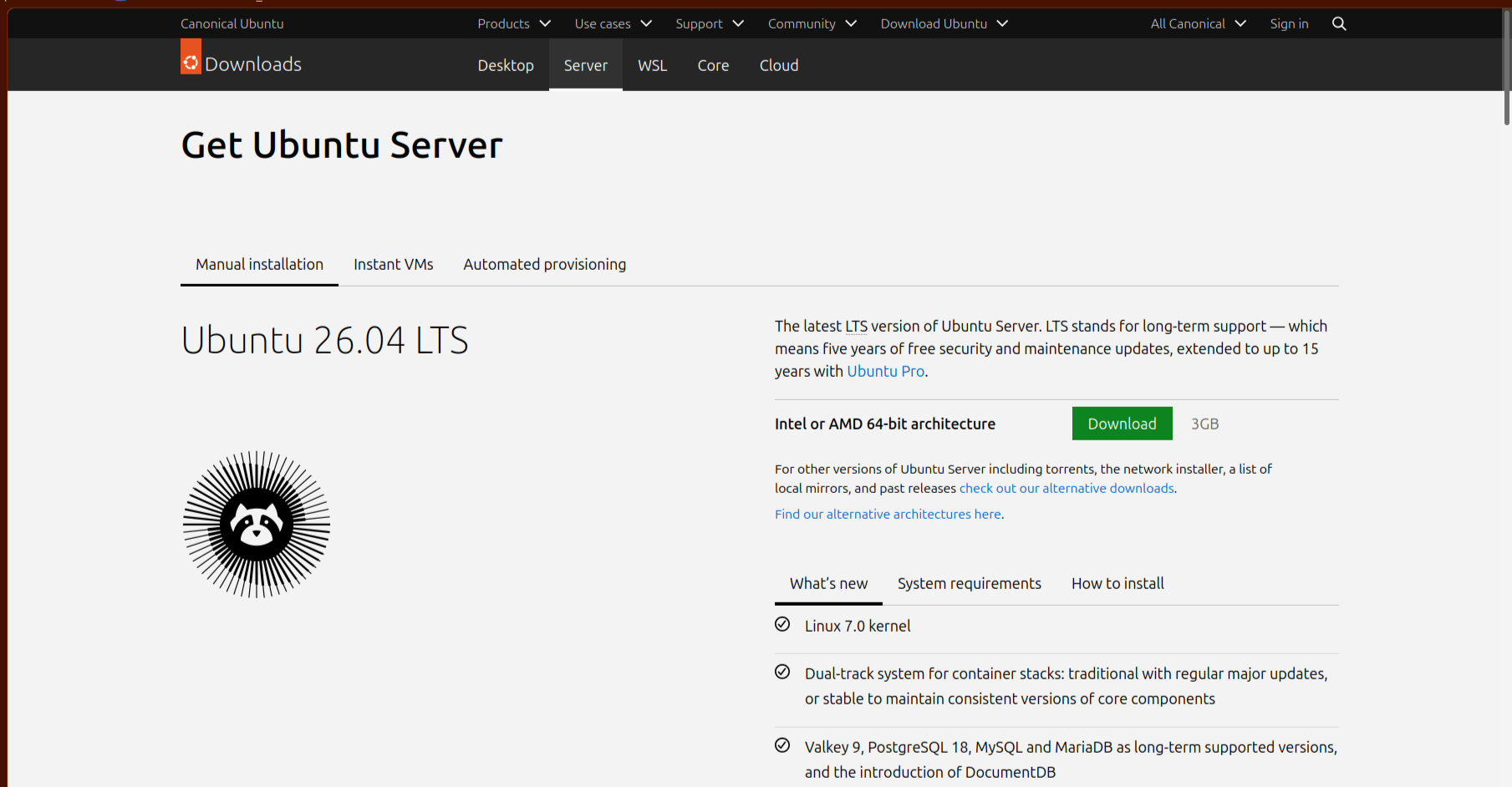This screenshot has width=1512, height=787.
Task: Click the green Download button
Action: 1122,424
